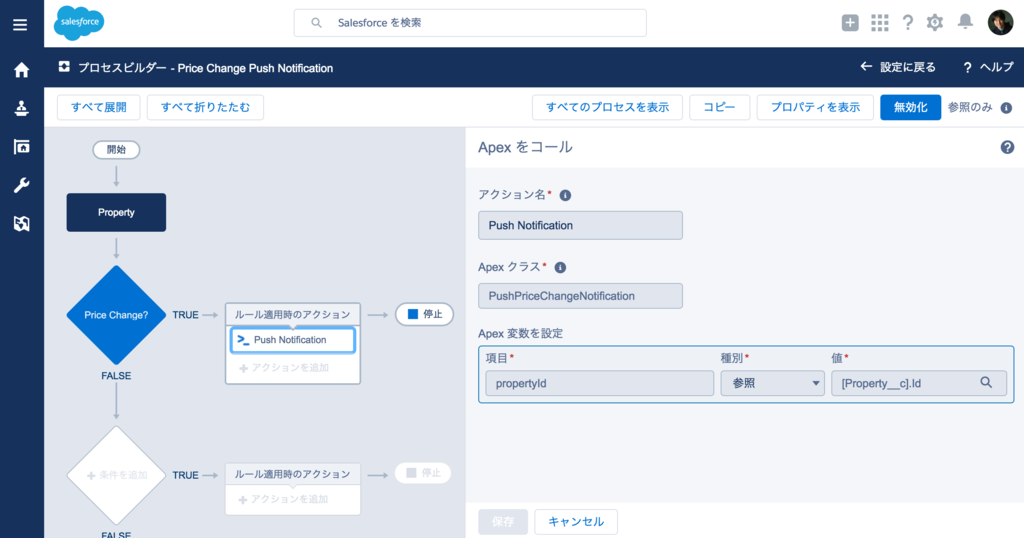Click the Process Builder title icon
Image resolution: width=1024 pixels, height=538 pixels.
point(64,67)
